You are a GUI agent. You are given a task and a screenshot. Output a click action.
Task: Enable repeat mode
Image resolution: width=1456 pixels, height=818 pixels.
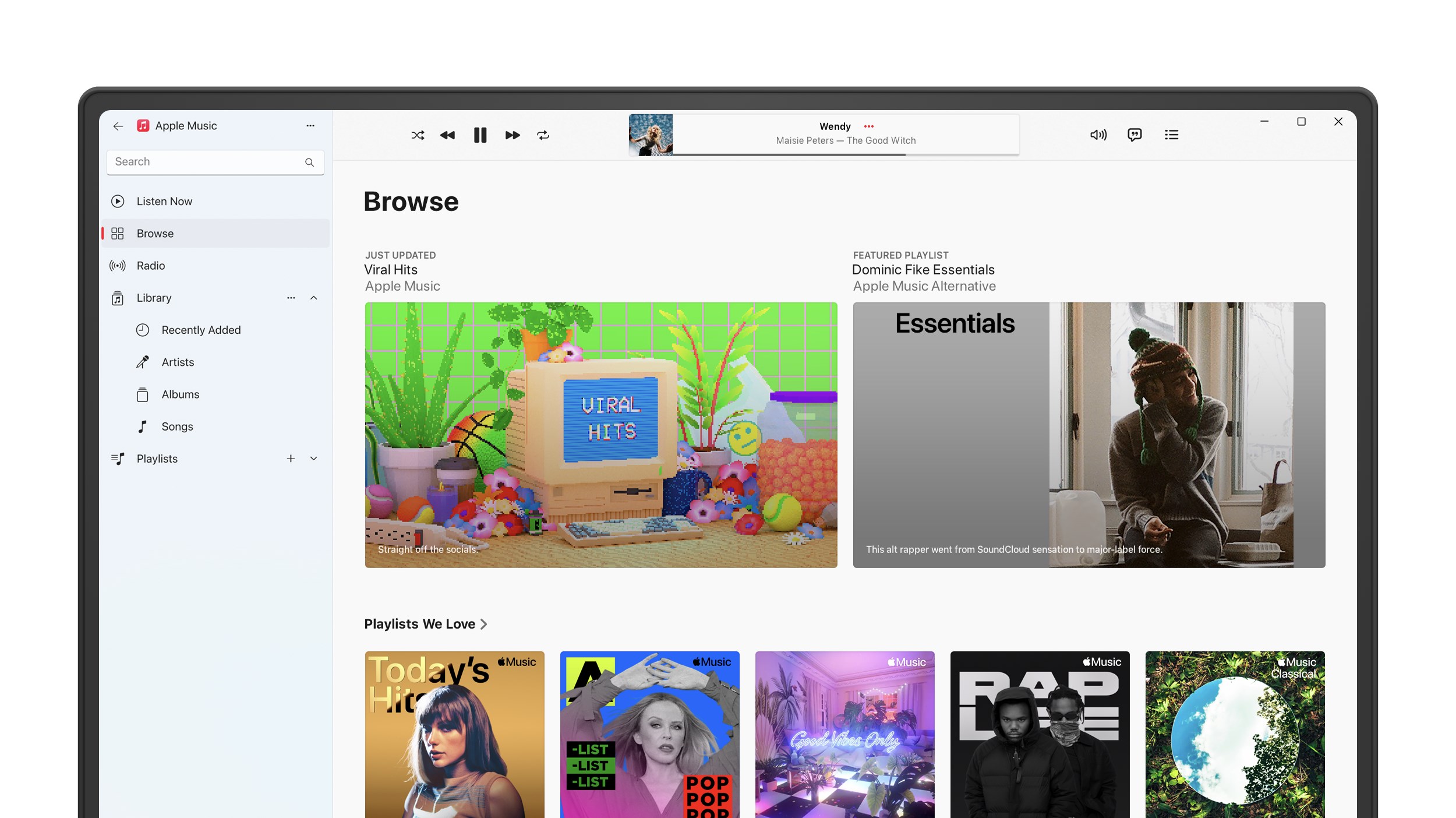pyautogui.click(x=543, y=135)
